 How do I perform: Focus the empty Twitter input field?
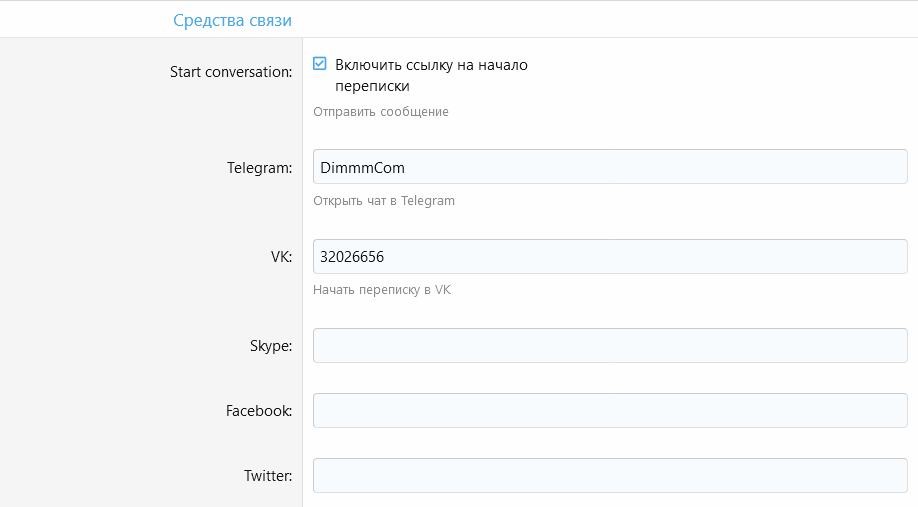(x=610, y=476)
